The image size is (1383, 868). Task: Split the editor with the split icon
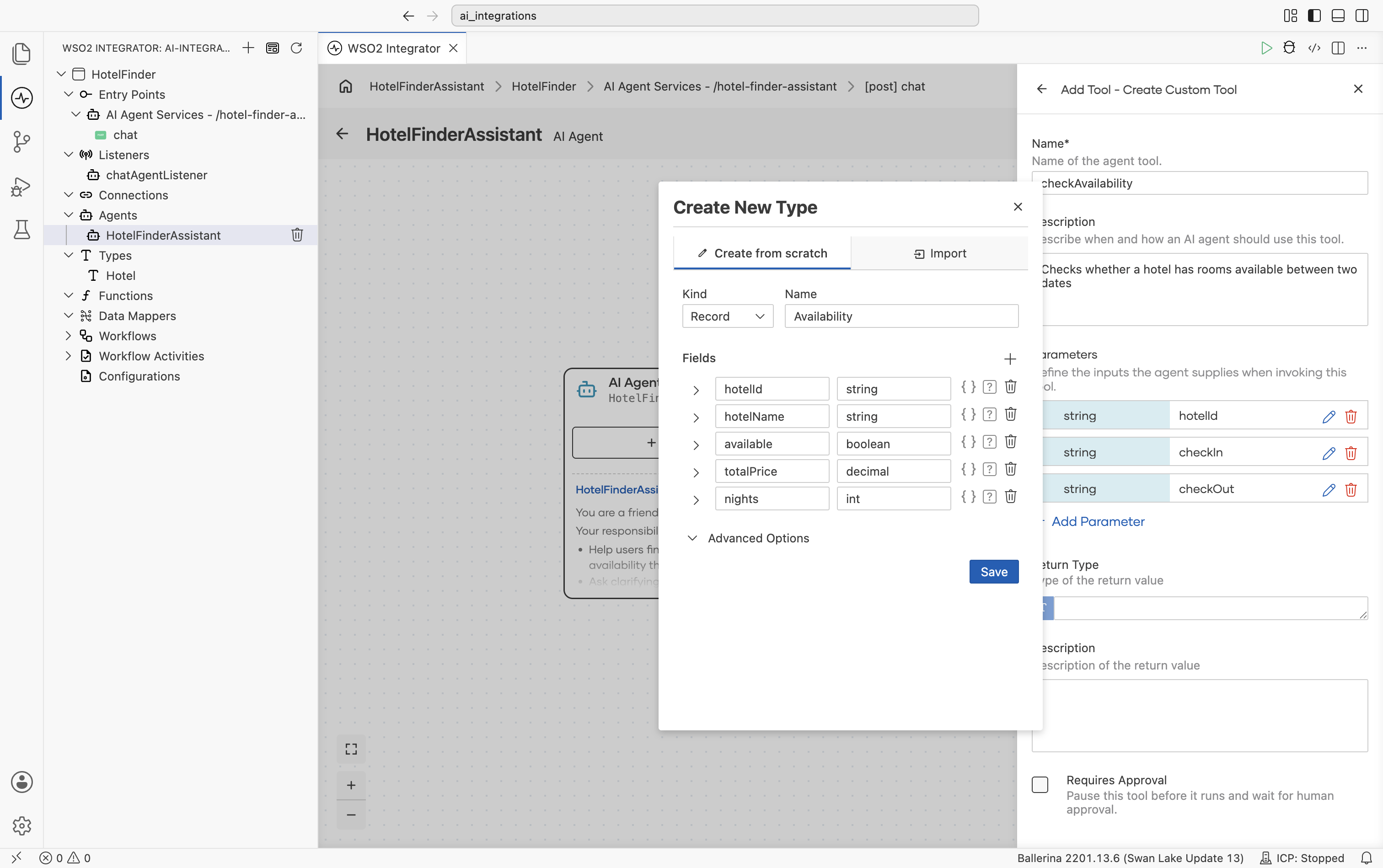point(1338,48)
